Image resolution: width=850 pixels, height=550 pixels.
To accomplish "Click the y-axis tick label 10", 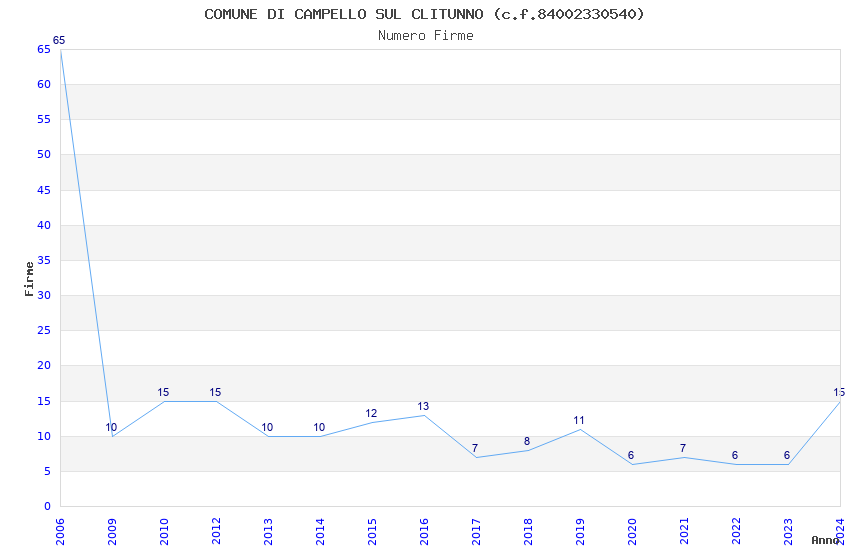I will click(x=44, y=436).
